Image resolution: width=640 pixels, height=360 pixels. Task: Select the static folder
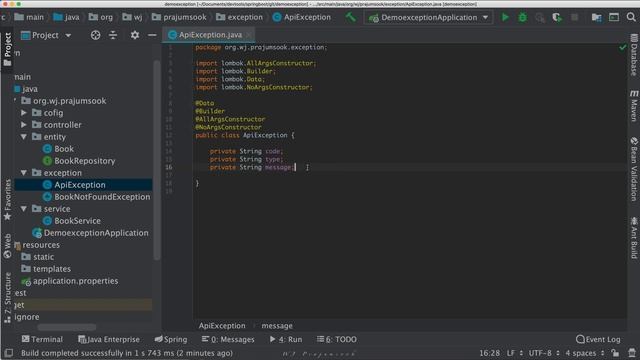pos(38,257)
